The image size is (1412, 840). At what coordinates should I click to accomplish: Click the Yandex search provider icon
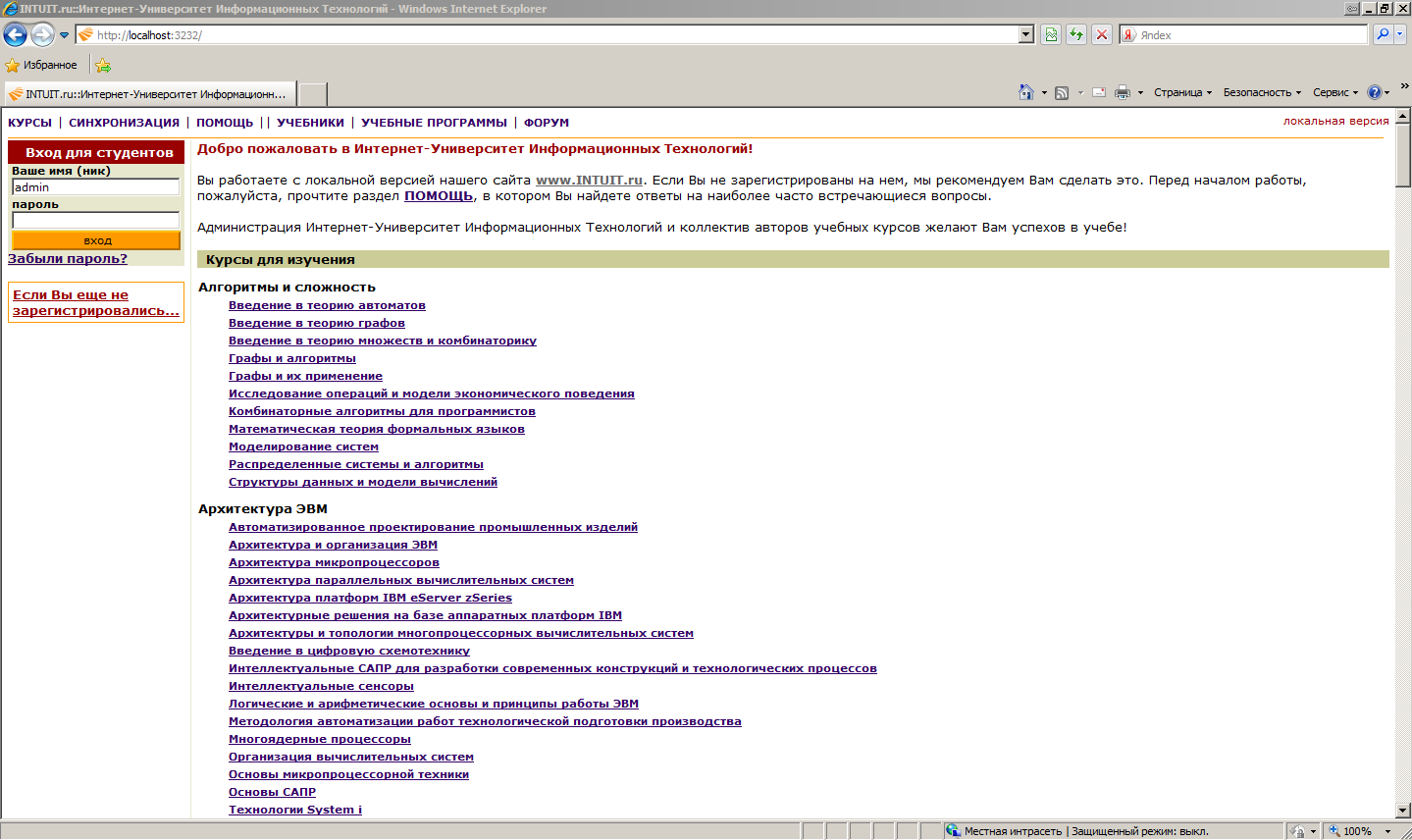coord(1129,34)
